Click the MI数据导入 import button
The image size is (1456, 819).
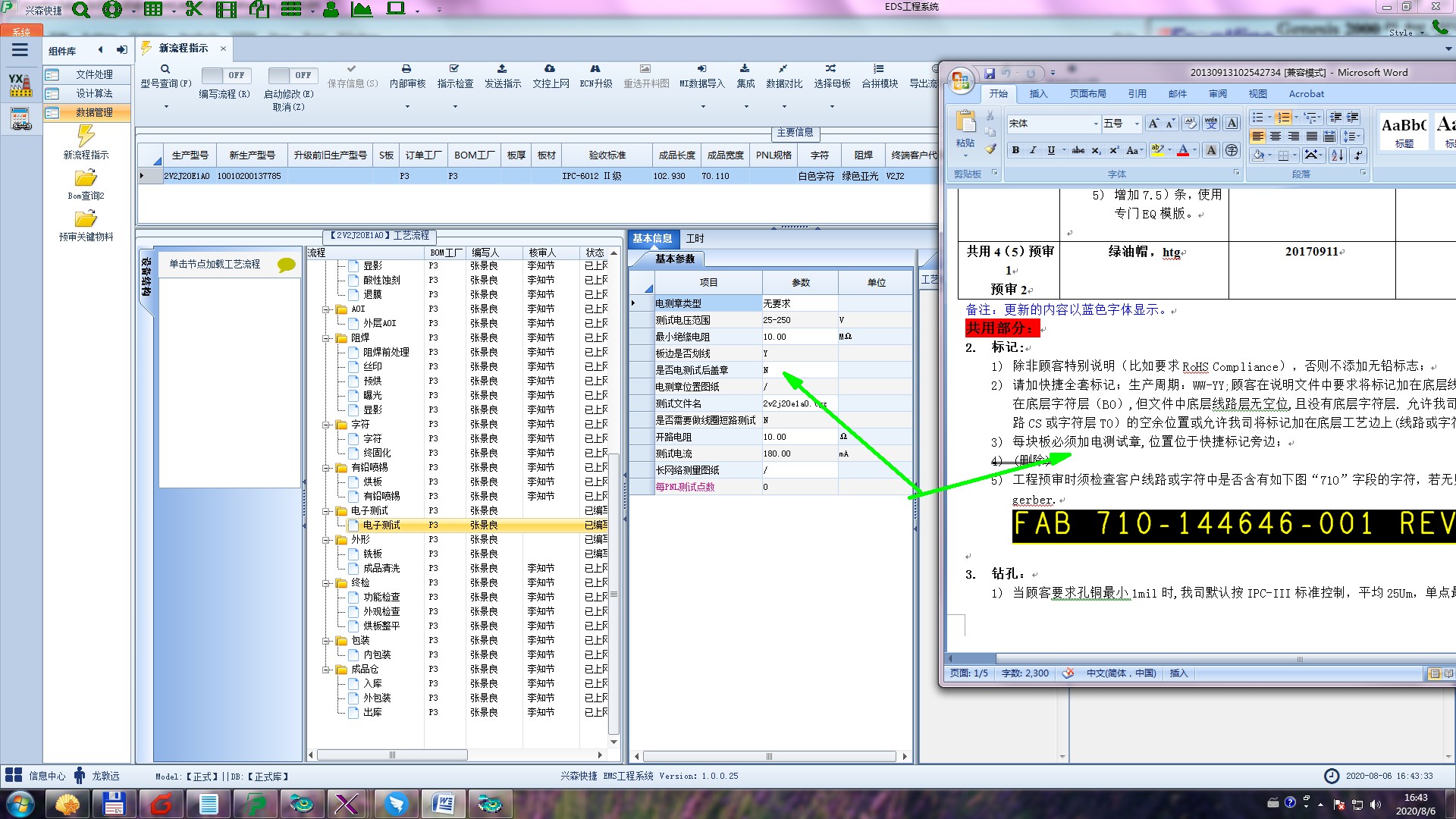701,76
